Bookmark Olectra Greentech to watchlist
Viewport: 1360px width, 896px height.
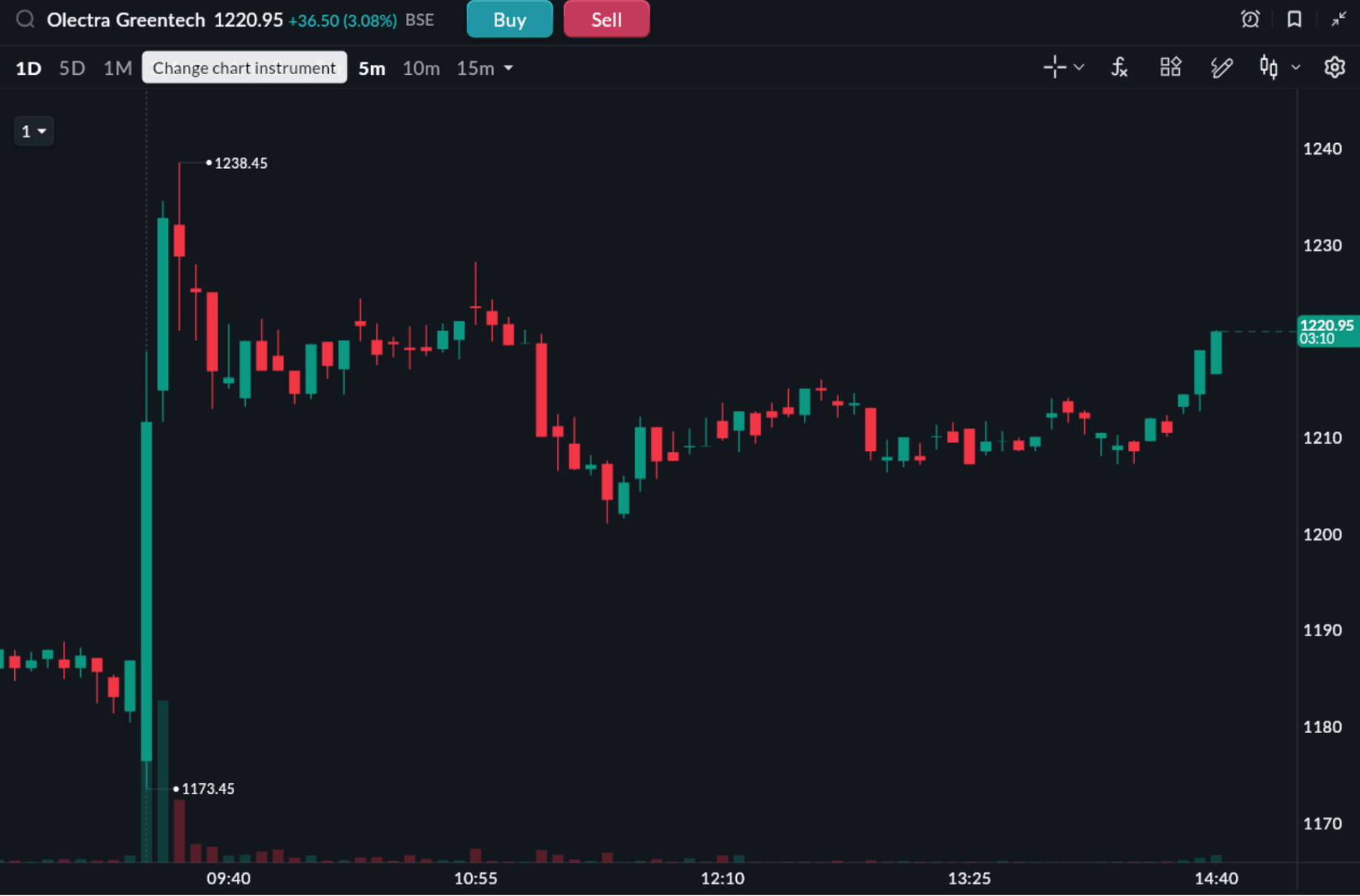1294,19
